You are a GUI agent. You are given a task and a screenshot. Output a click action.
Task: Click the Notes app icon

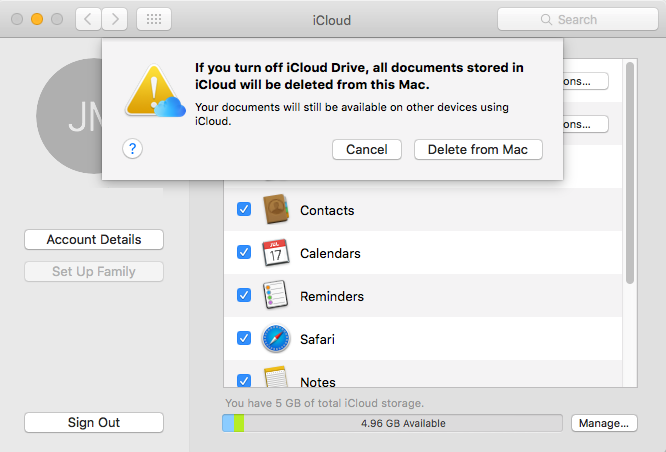point(276,377)
